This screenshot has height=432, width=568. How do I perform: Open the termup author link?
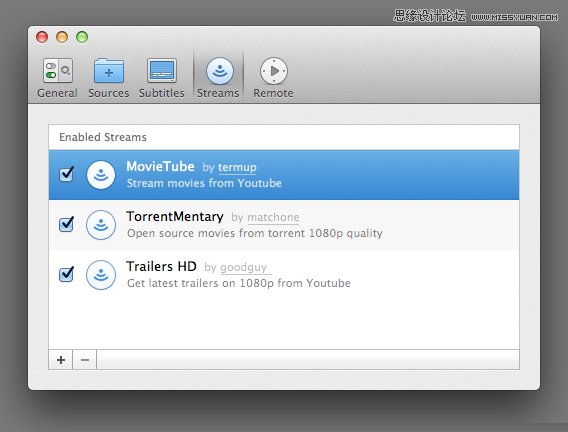click(237, 167)
